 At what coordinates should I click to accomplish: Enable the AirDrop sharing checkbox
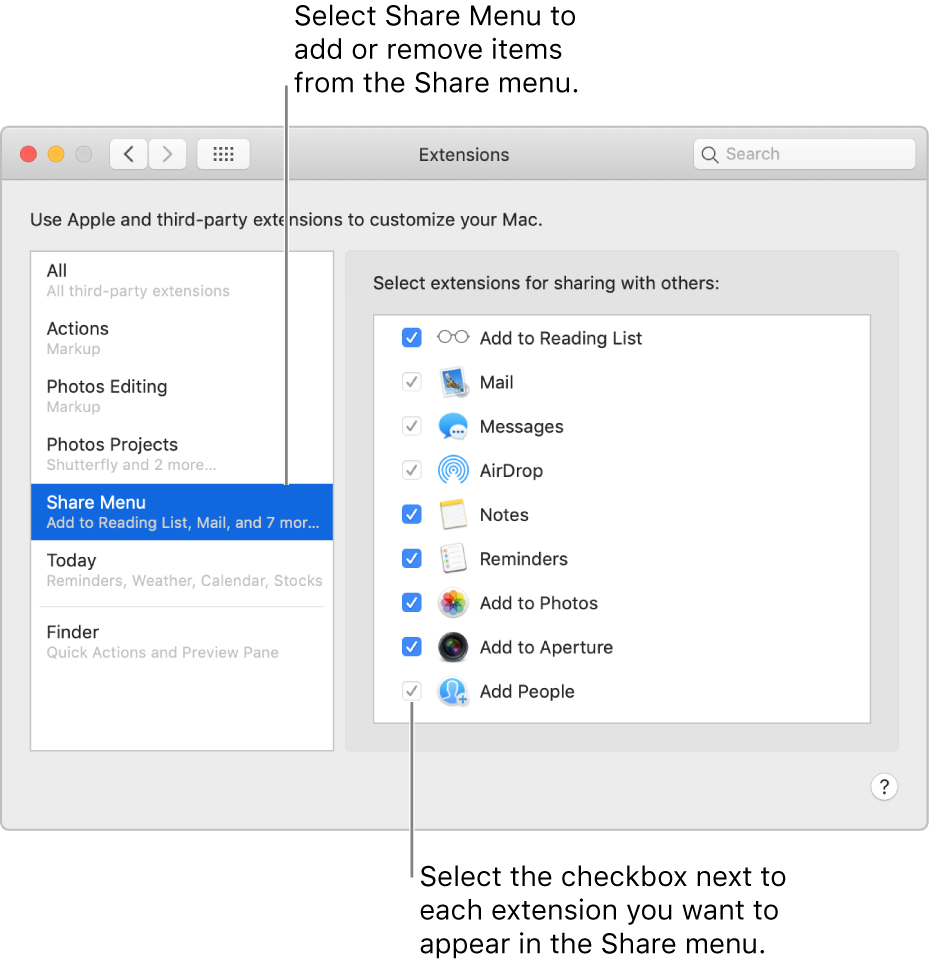(x=412, y=470)
